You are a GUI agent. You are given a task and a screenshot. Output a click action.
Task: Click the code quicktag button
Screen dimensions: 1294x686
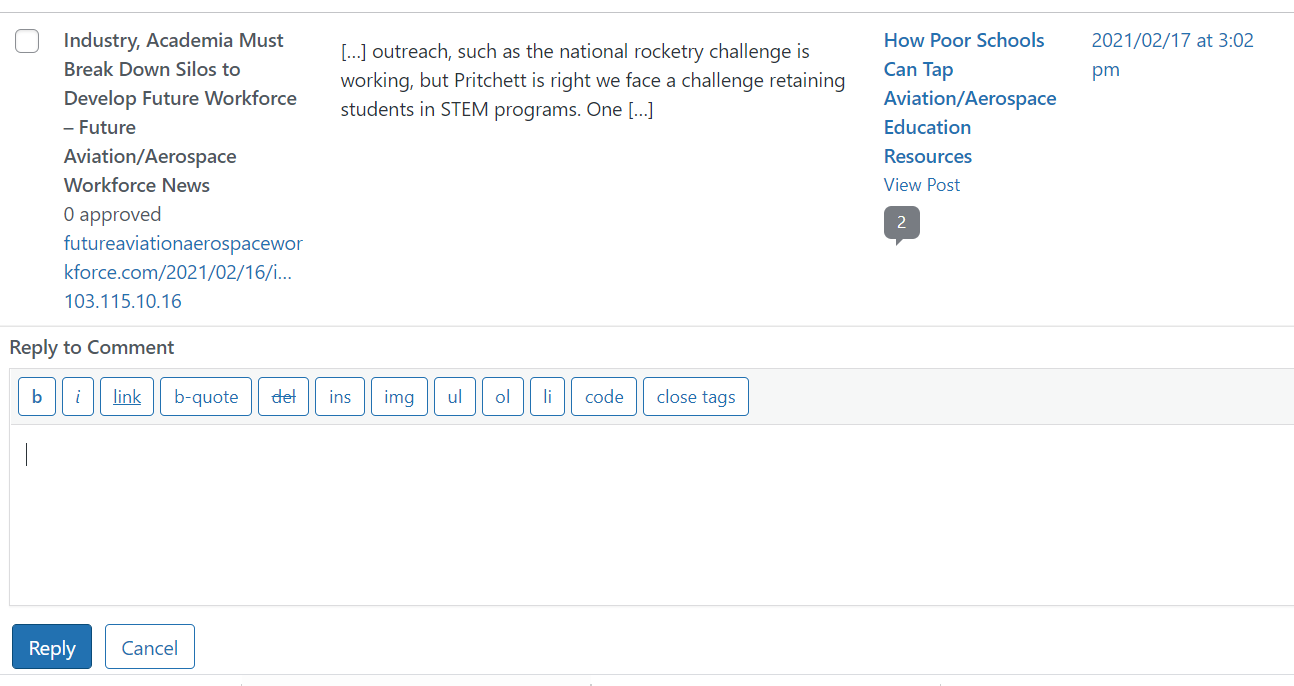604,397
